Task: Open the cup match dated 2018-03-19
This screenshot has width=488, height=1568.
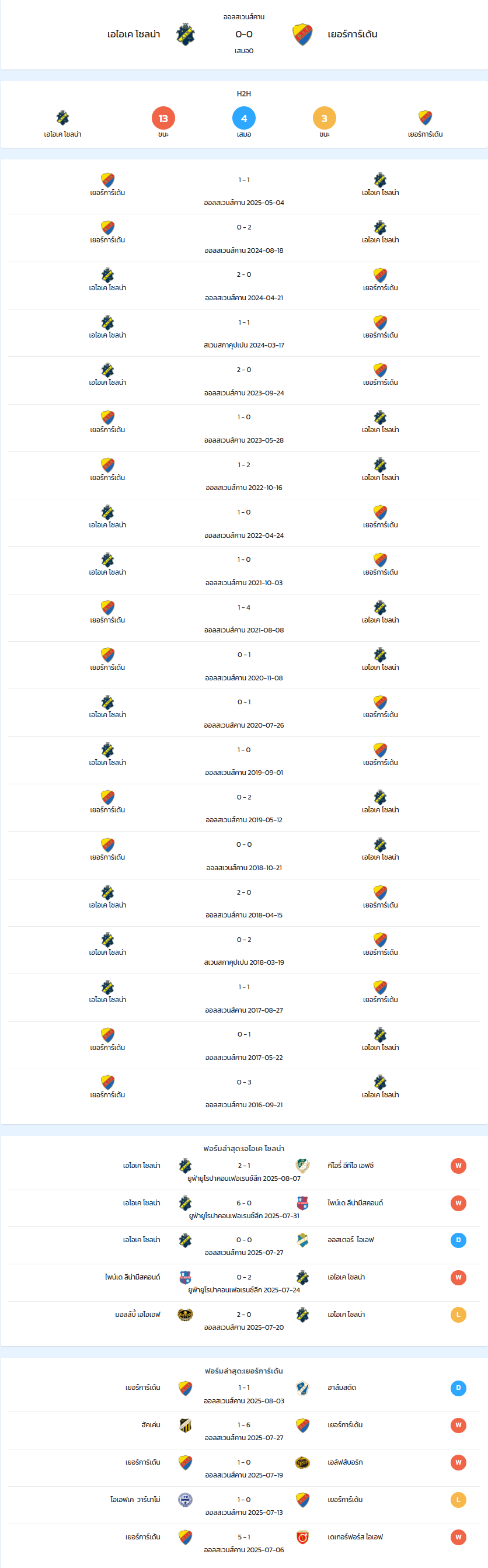Action: click(x=244, y=950)
